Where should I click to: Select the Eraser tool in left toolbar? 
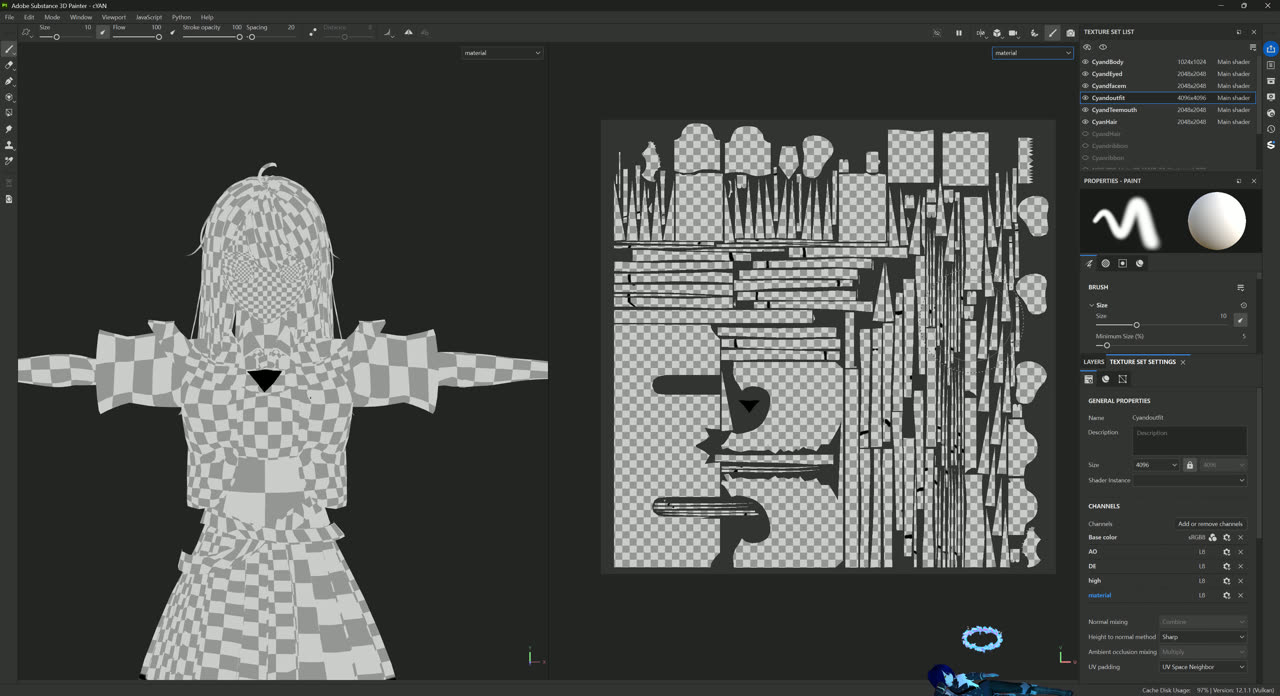tap(9, 65)
